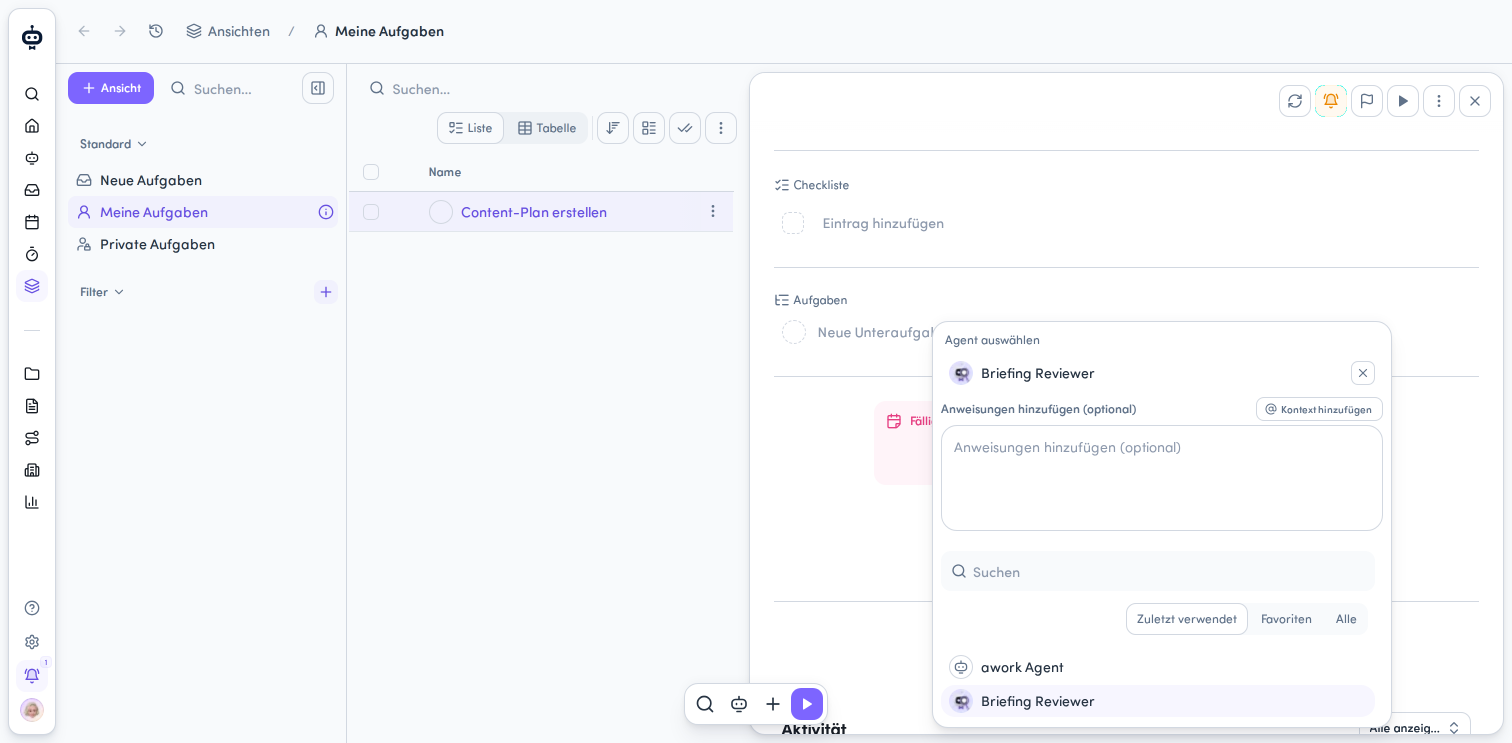1512x743 pixels.
Task: Expand the Standard dropdown in views panel
Action: [x=113, y=144]
